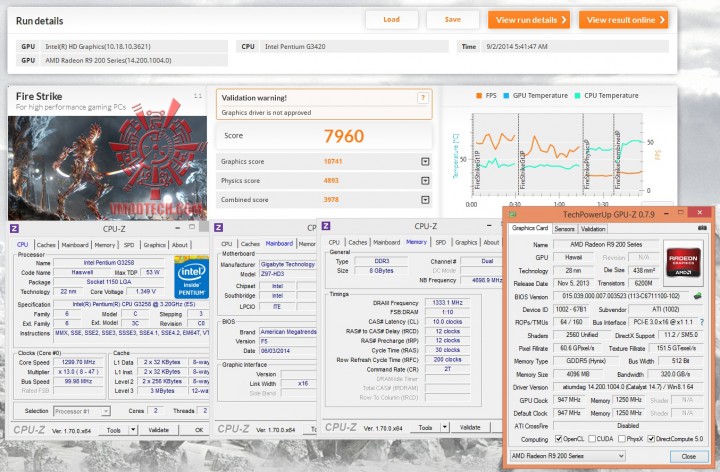Image resolution: width=720 pixels, height=472 pixels.
Task: Switch to Caches tab in first CPU-Z window
Action: click(x=46, y=245)
